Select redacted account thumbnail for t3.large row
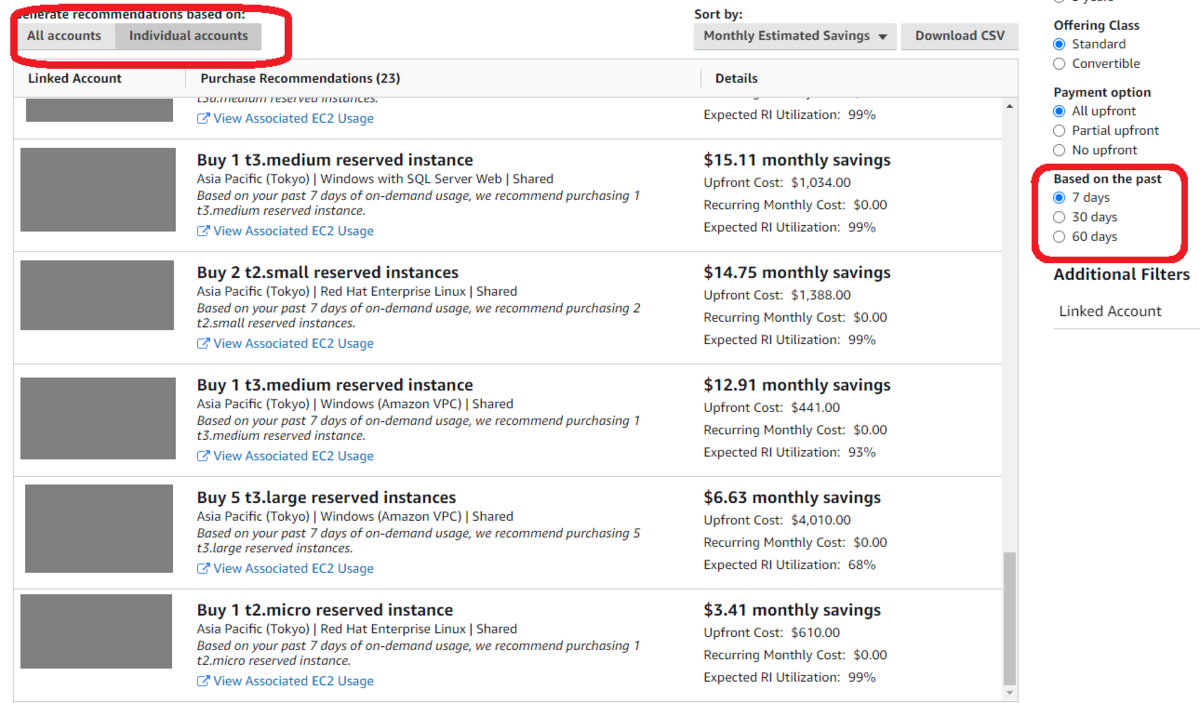The width and height of the screenshot is (1200, 703). tap(99, 529)
